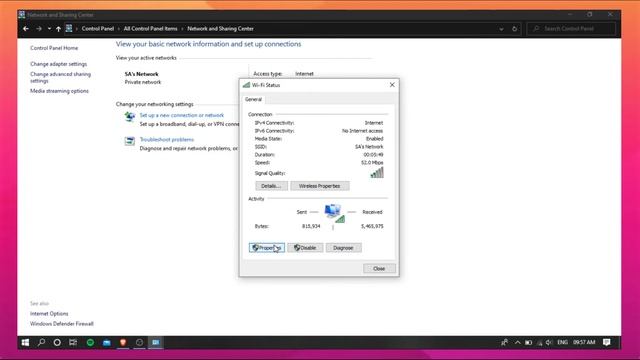The height and width of the screenshot is (360, 640).
Task: Open Task View on the taskbar
Action: click(73, 342)
